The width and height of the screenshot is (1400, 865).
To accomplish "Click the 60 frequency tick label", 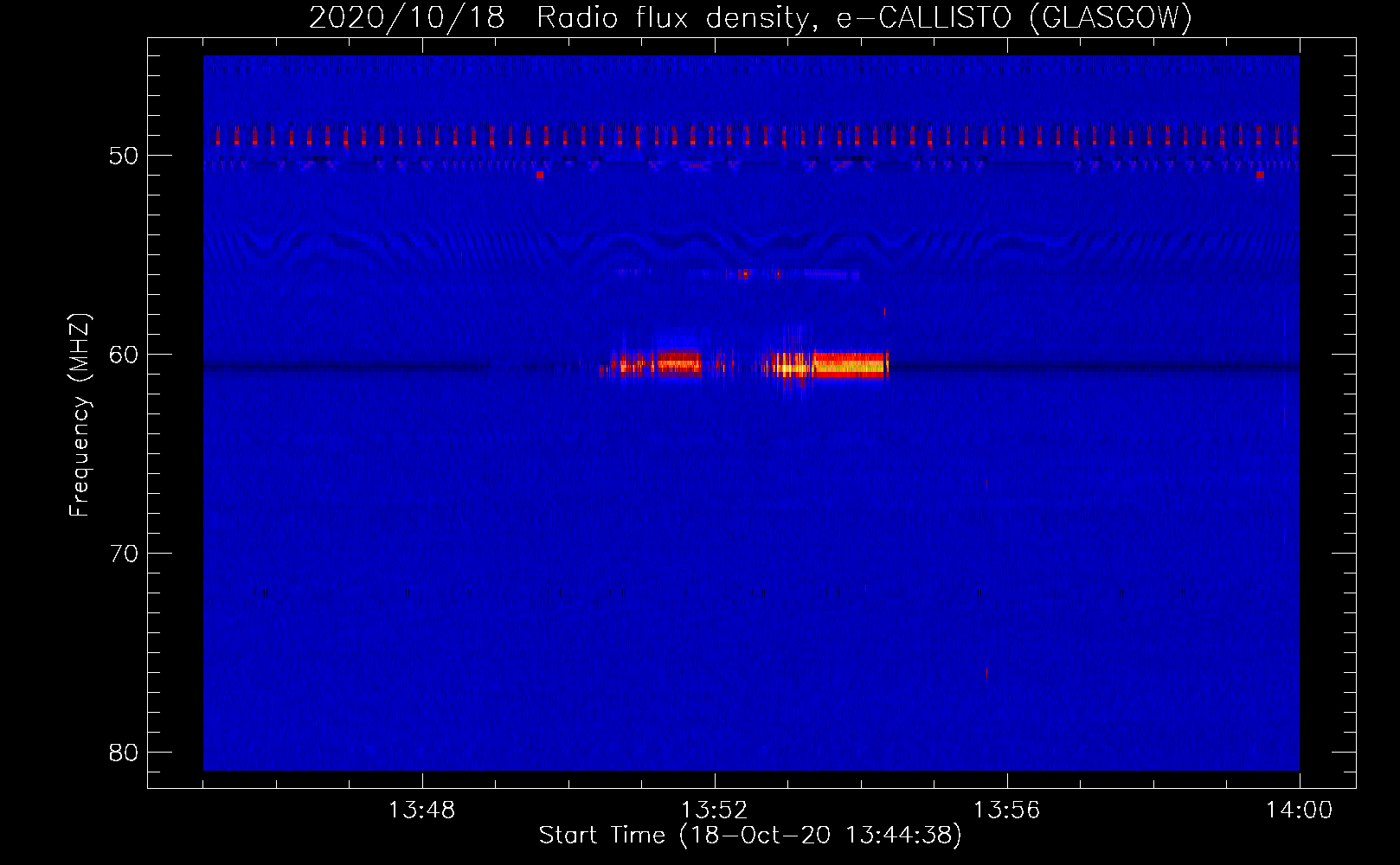I will [x=124, y=355].
